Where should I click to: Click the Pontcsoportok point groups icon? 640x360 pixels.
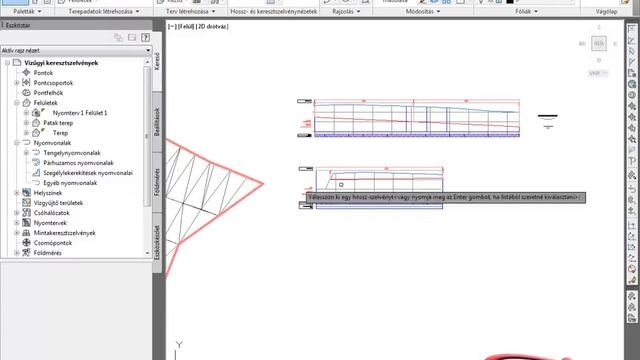(x=27, y=82)
